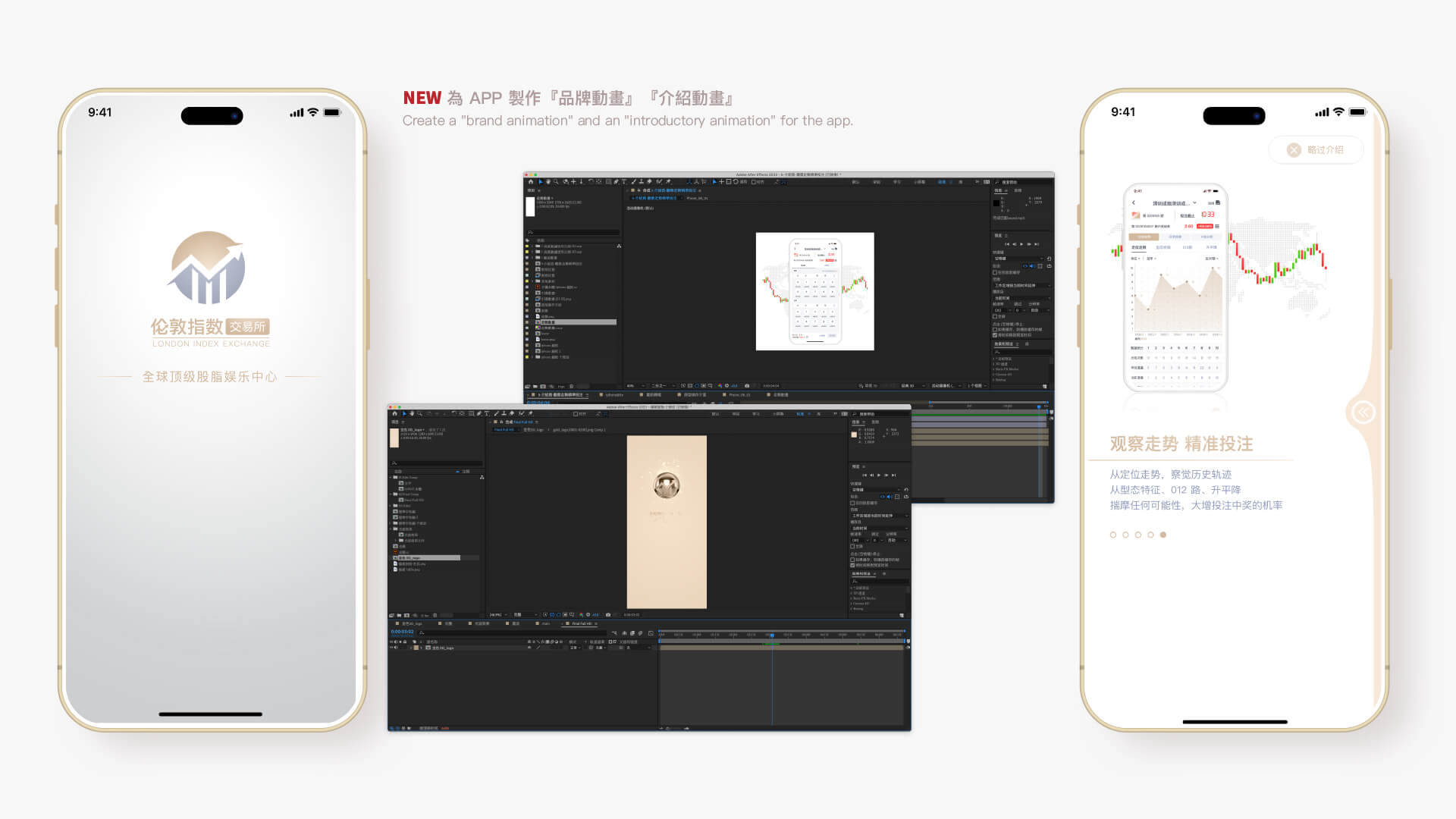Image resolution: width=1456 pixels, height=819 pixels.
Task: Expand the first folder in front Project panel
Action: click(391, 477)
